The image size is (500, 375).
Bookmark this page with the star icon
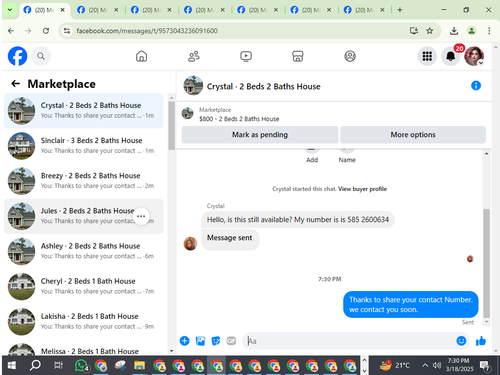[429, 31]
